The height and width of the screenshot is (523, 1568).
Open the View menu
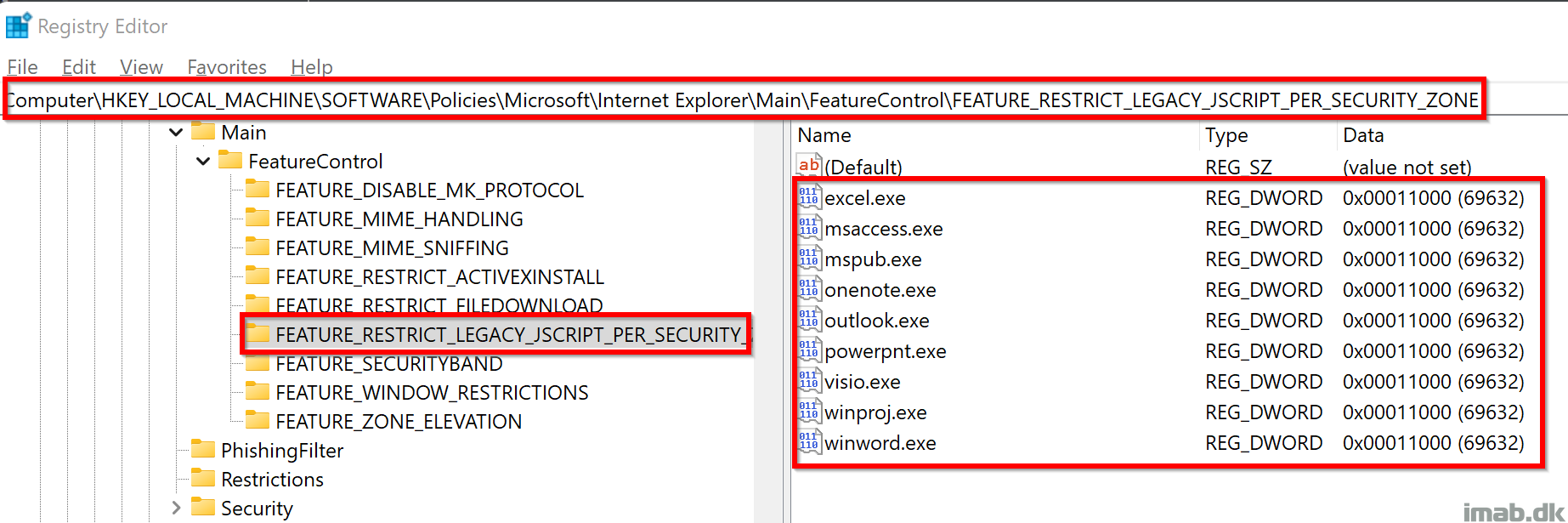[141, 67]
